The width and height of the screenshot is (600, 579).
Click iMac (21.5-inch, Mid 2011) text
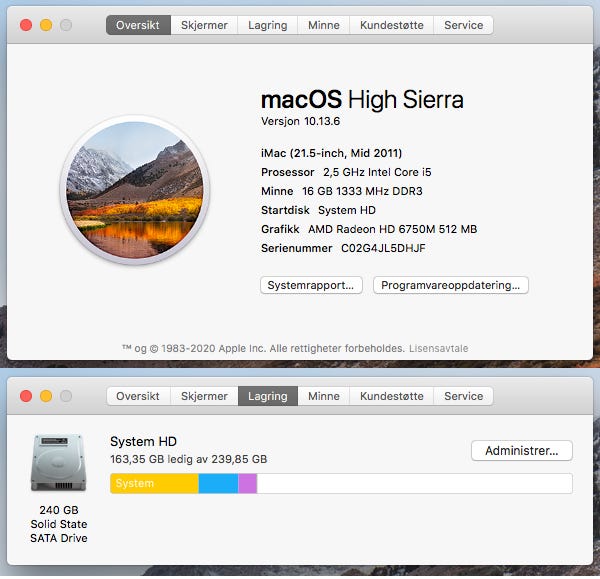pyautogui.click(x=331, y=153)
